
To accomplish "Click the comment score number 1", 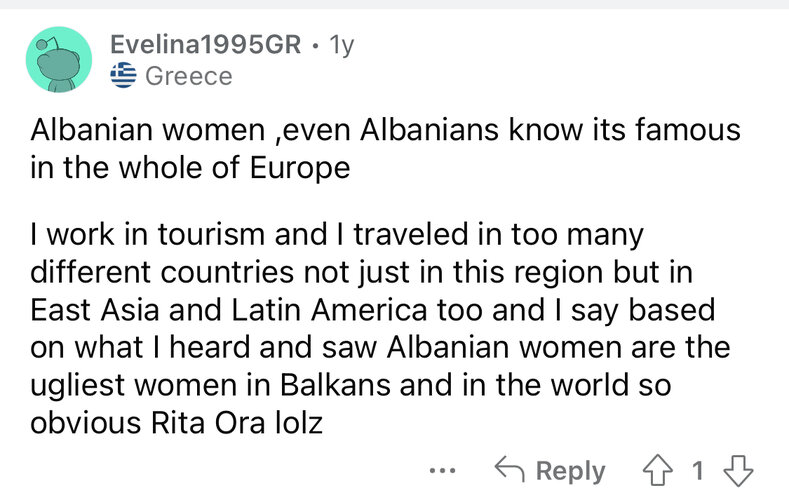I will tap(697, 471).
